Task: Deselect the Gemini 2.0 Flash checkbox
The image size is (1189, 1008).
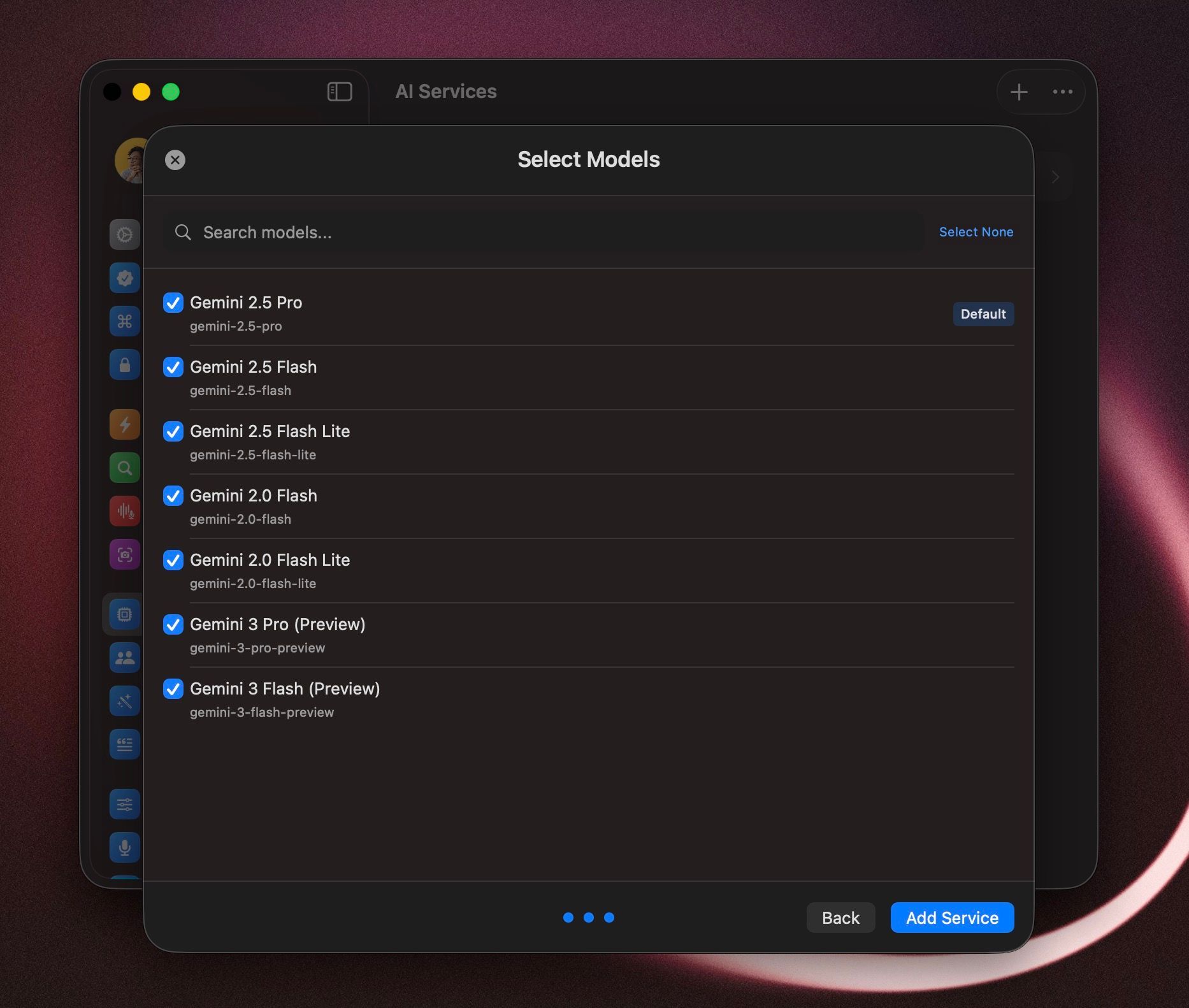Action: (173, 496)
